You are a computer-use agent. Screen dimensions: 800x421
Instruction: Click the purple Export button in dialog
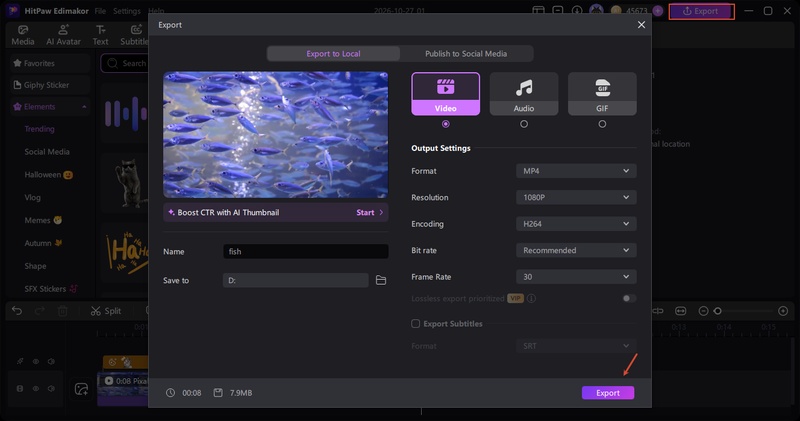(x=608, y=393)
